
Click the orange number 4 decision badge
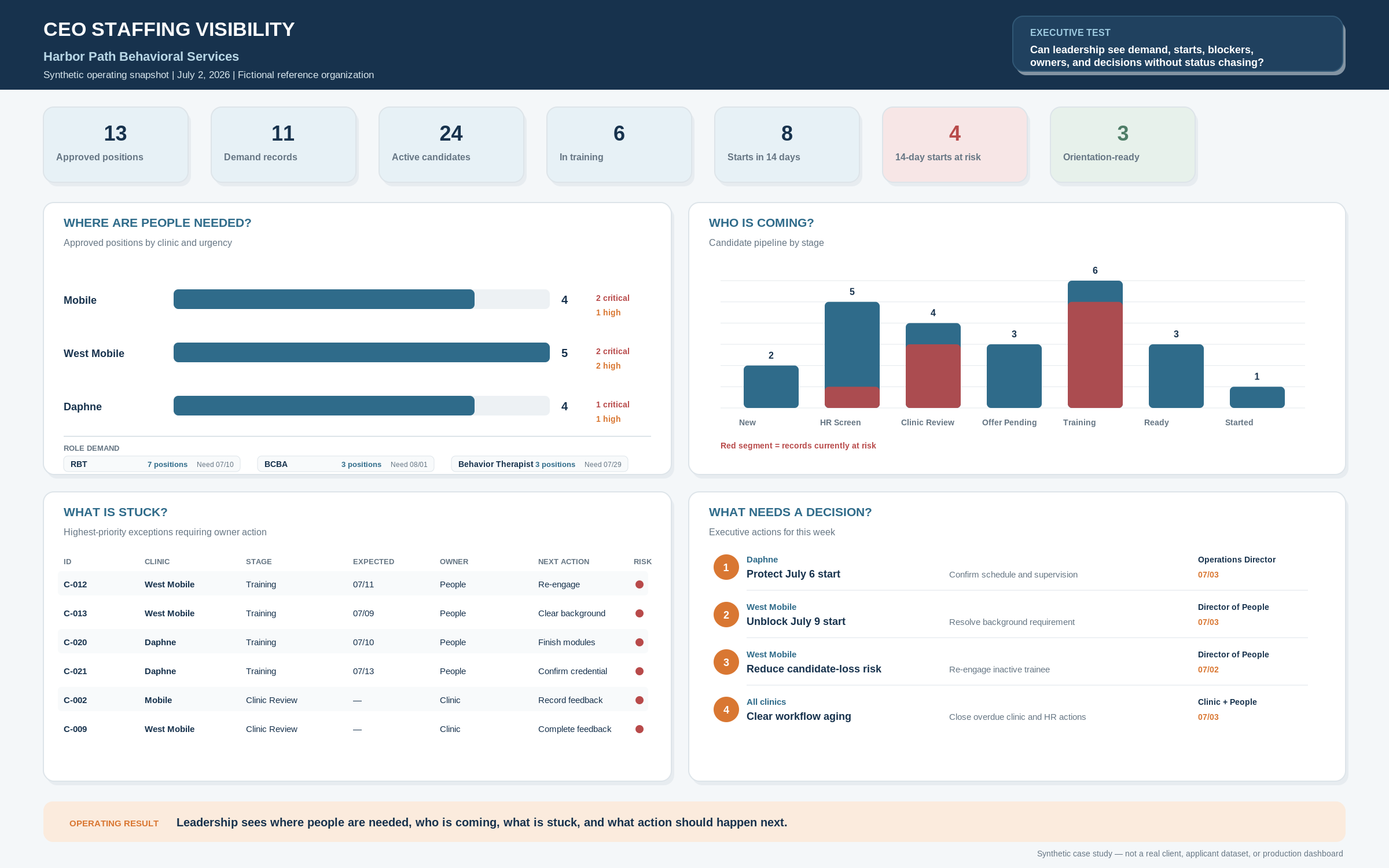tap(726, 709)
